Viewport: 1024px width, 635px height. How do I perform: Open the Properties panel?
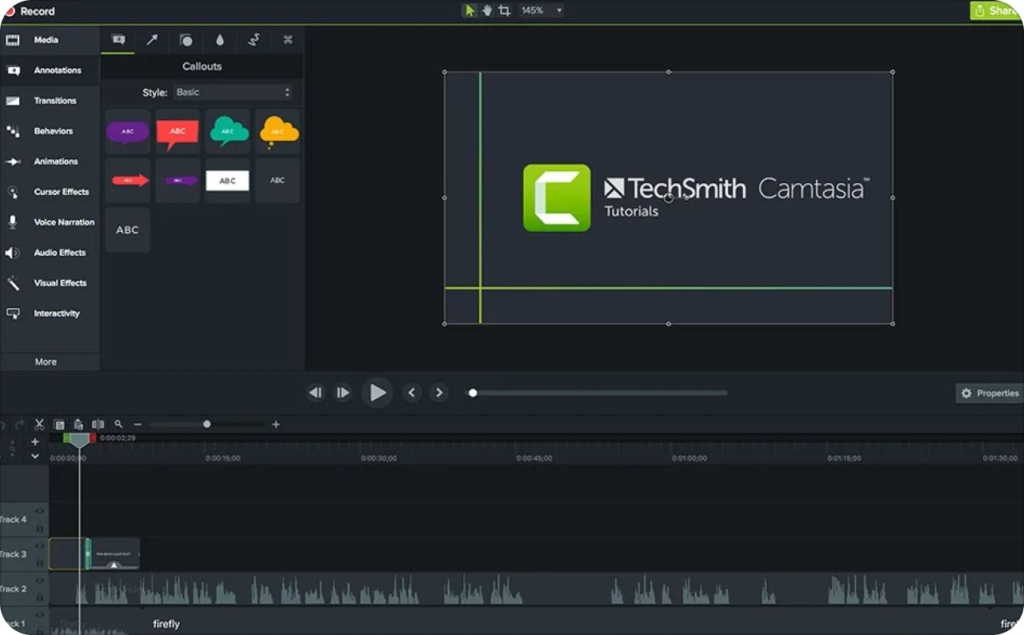coord(988,393)
